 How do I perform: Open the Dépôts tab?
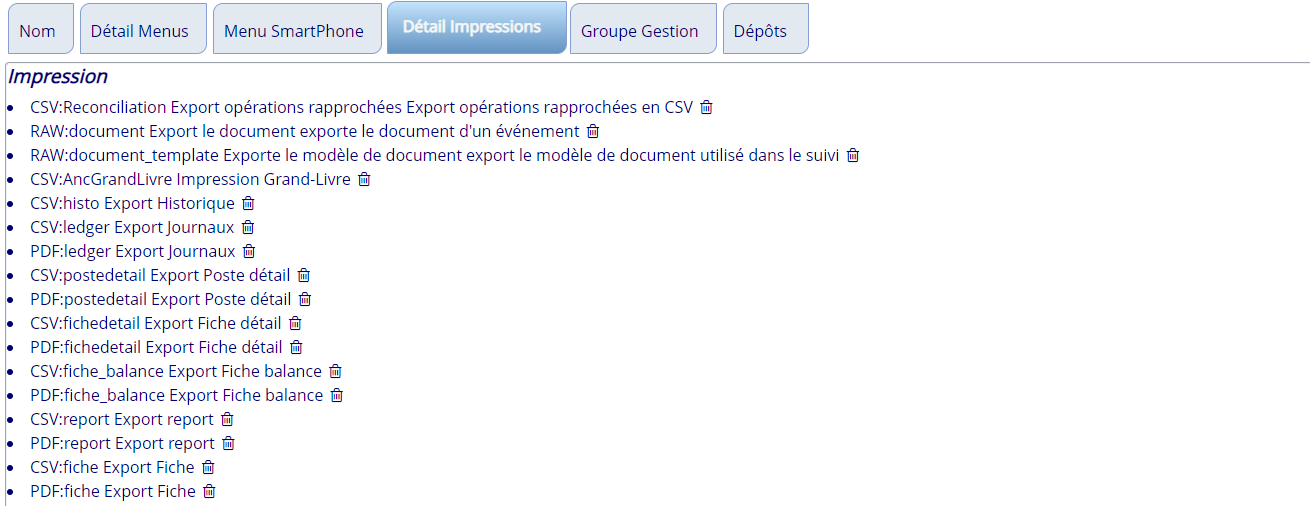[760, 31]
